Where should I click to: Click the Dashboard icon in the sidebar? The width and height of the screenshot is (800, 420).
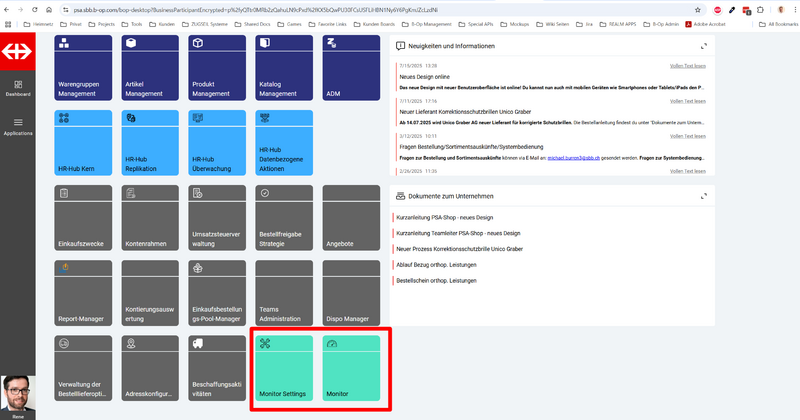17,85
